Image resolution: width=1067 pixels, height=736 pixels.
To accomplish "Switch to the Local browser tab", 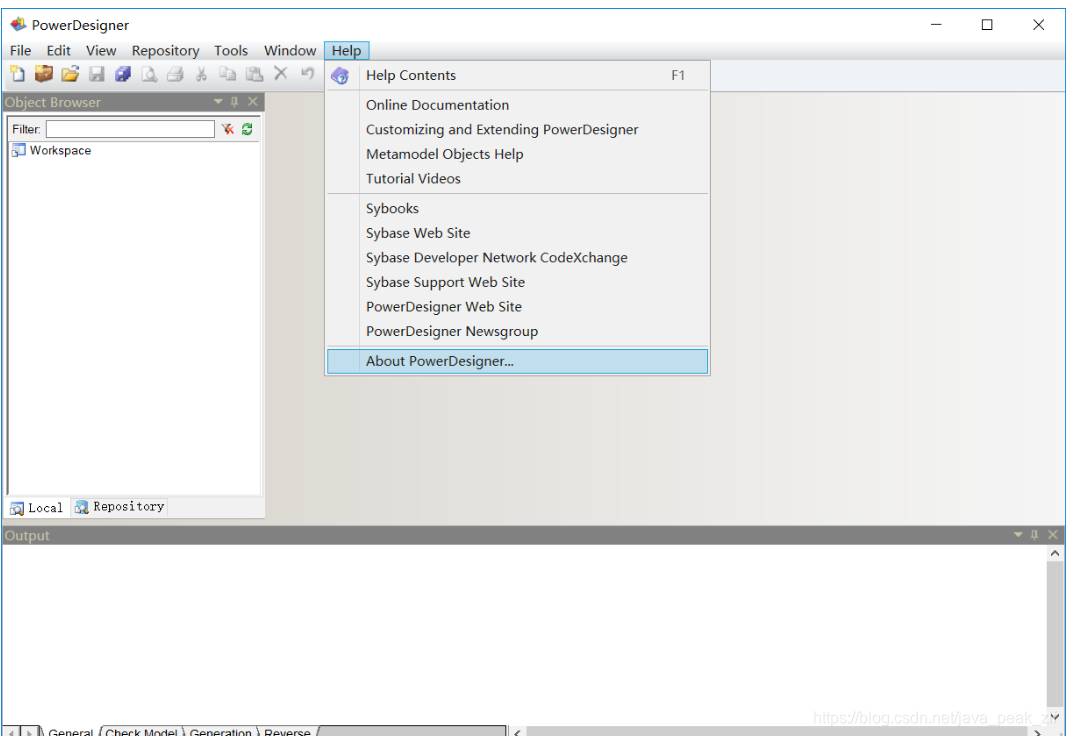I will click(x=37, y=507).
